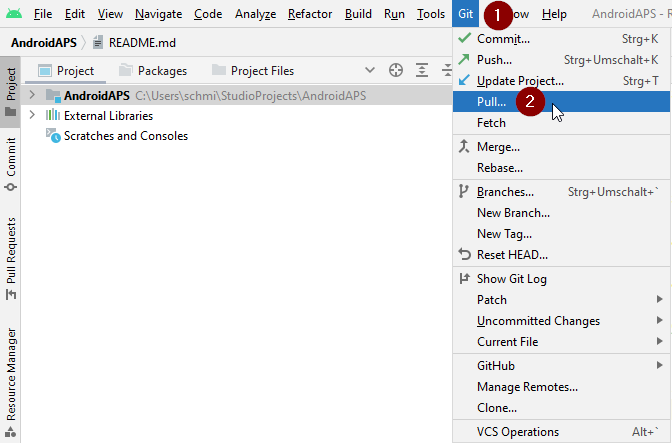Choose Commit... from the Git menu
Viewport: 672px width, 443px height.
tap(561, 39)
